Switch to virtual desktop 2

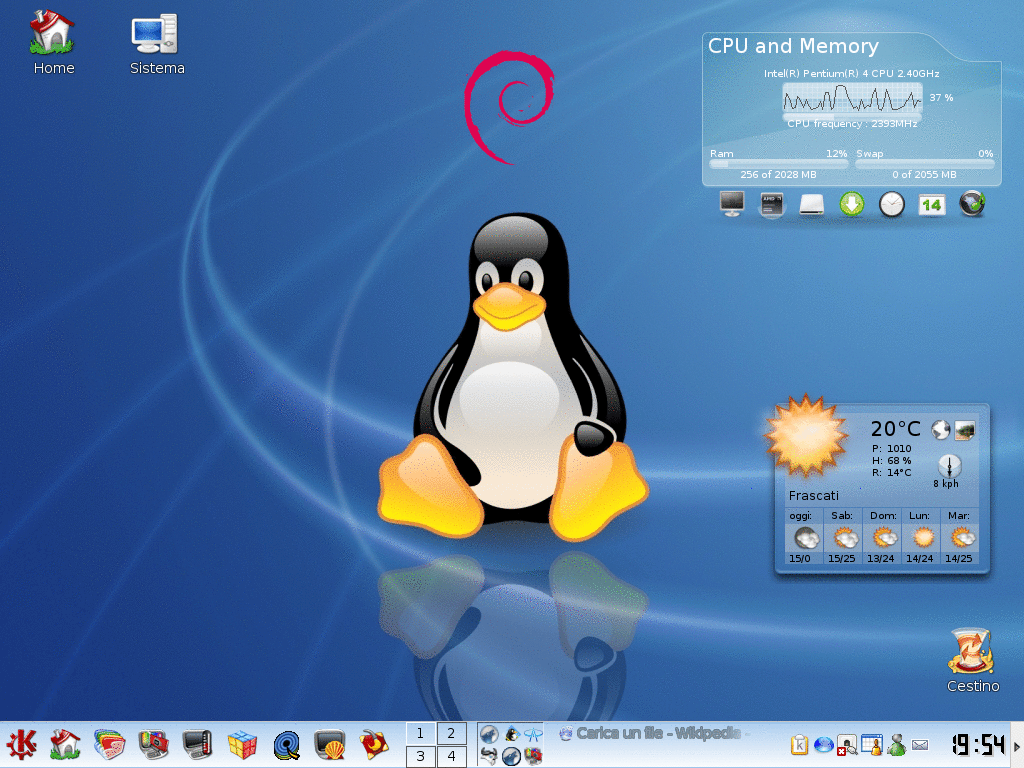(x=452, y=733)
